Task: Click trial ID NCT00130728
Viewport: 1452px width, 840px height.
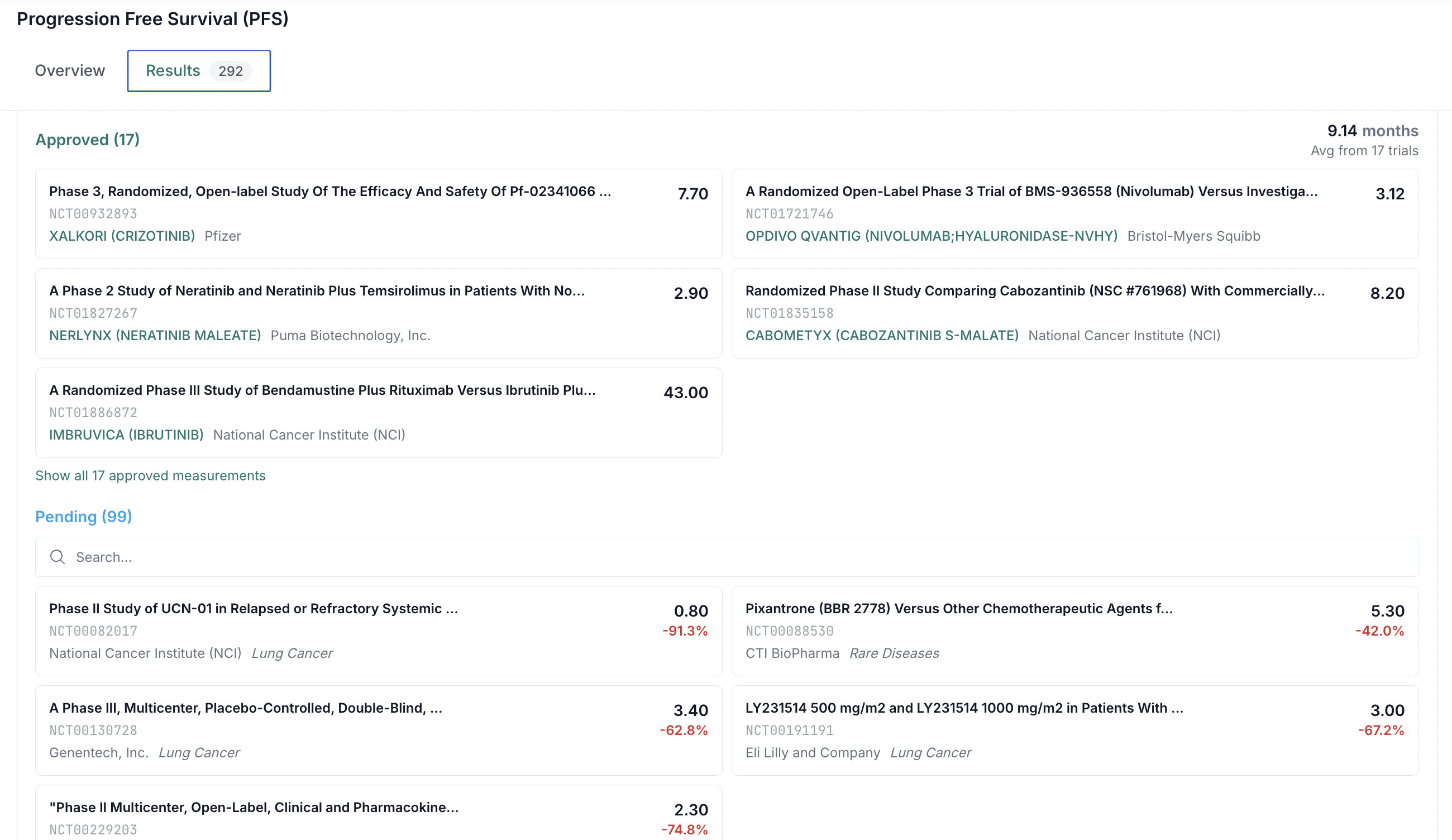Action: click(x=93, y=730)
